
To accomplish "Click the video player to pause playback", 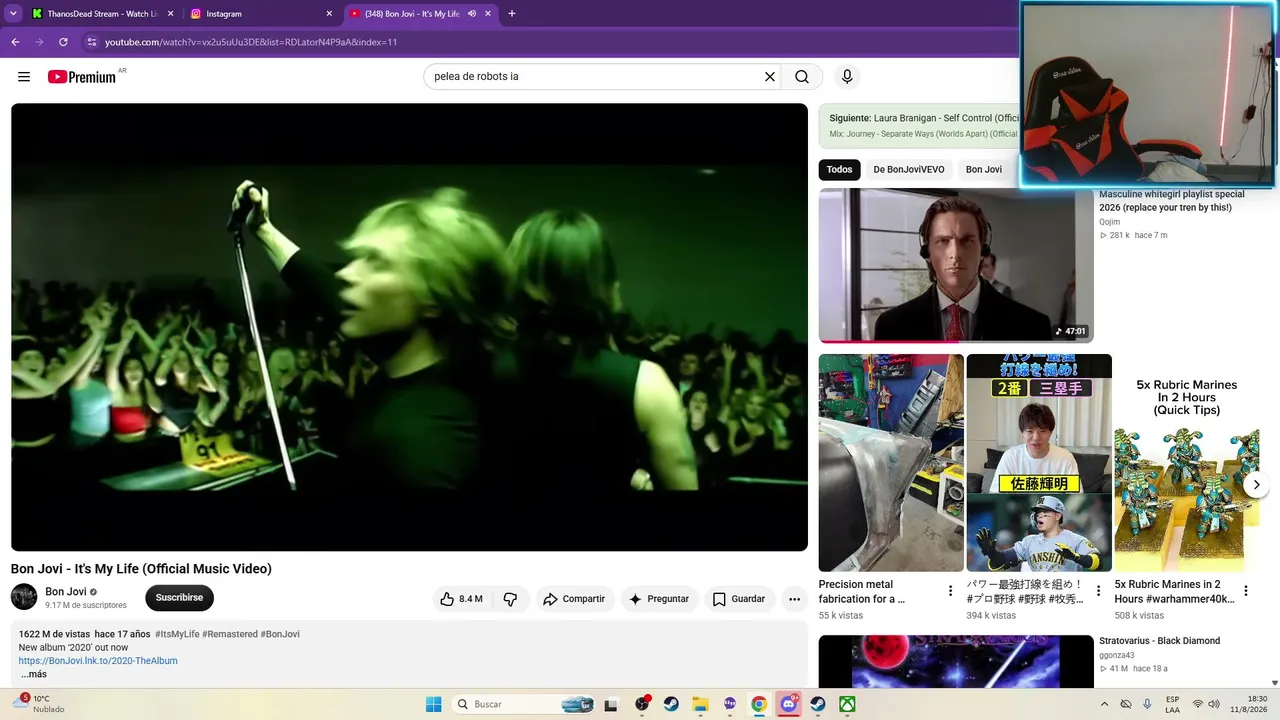I will (409, 327).
